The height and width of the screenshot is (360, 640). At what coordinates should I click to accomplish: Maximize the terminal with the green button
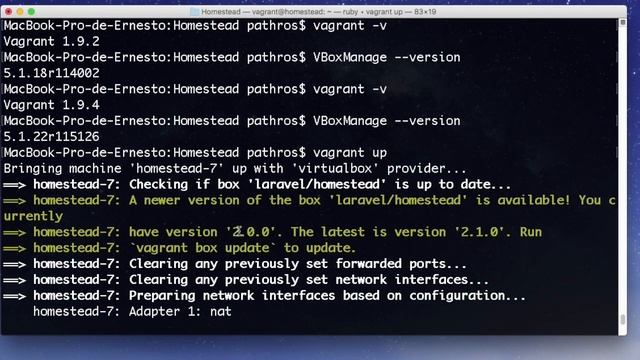tap(31, 12)
